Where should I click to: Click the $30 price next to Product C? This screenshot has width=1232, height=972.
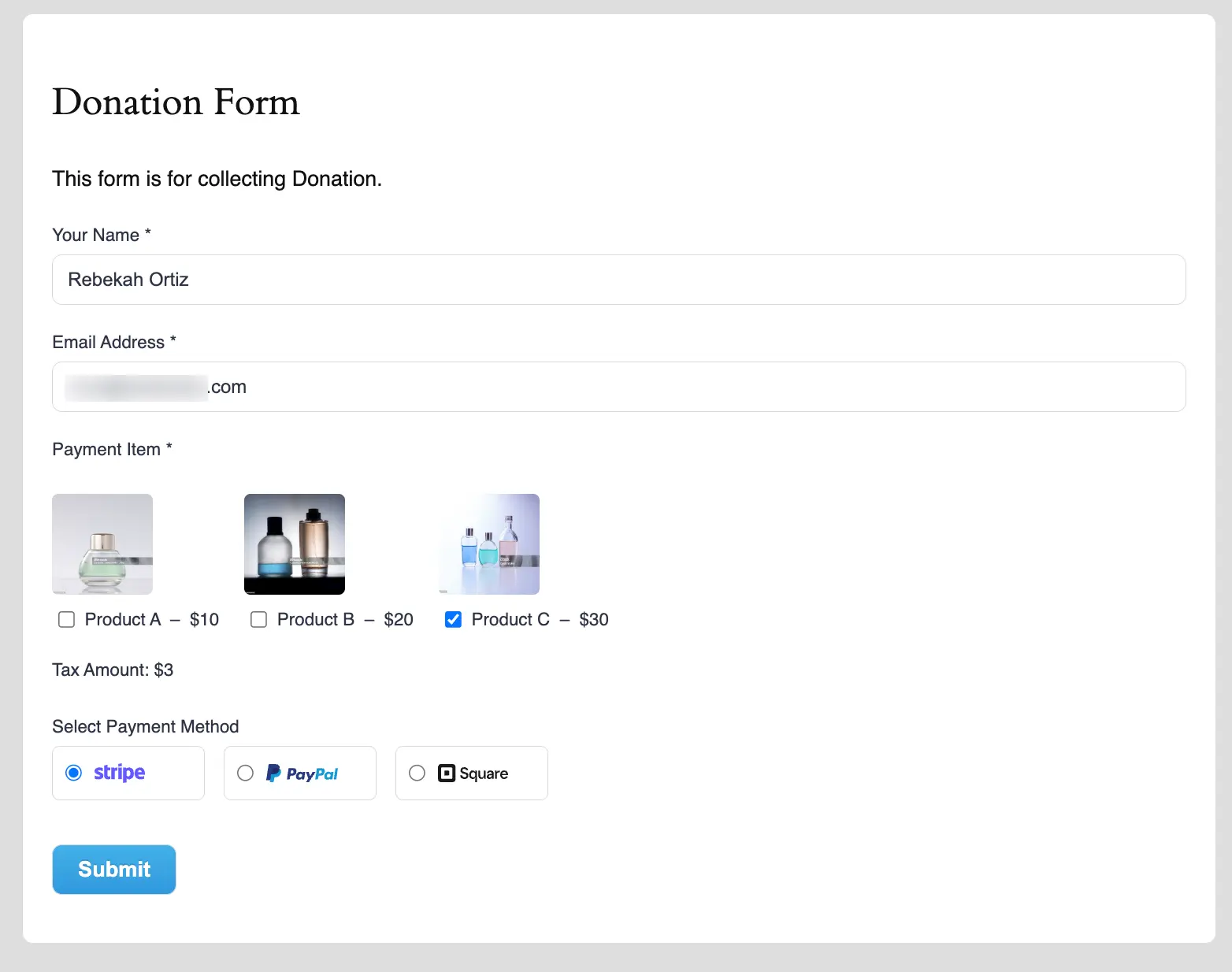595,619
